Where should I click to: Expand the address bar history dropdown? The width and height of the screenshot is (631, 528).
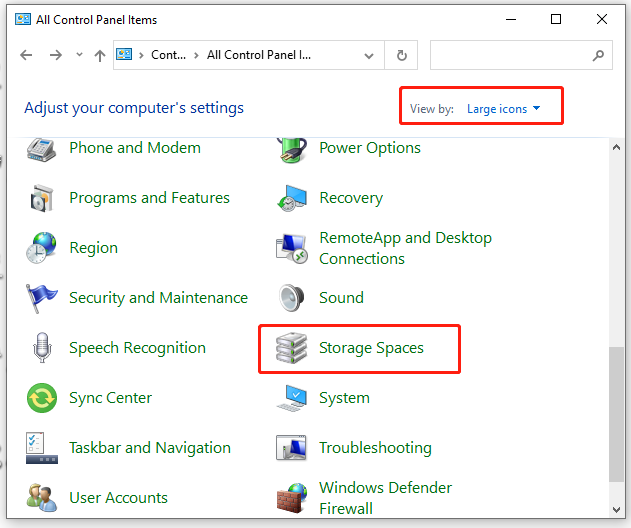click(369, 56)
